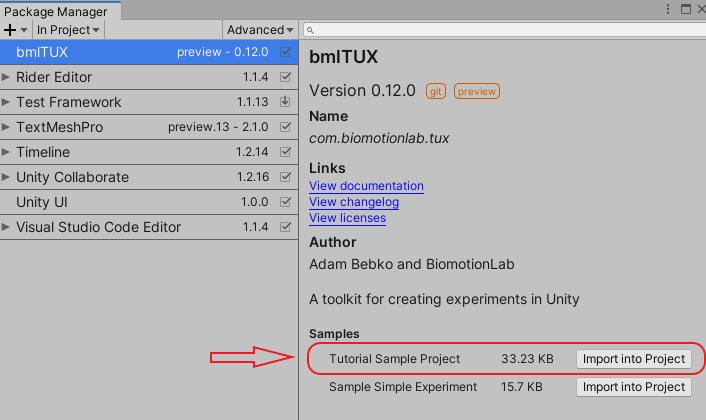
Task: Click author Adam Bebko and BiomotionLab
Action: 412,264
